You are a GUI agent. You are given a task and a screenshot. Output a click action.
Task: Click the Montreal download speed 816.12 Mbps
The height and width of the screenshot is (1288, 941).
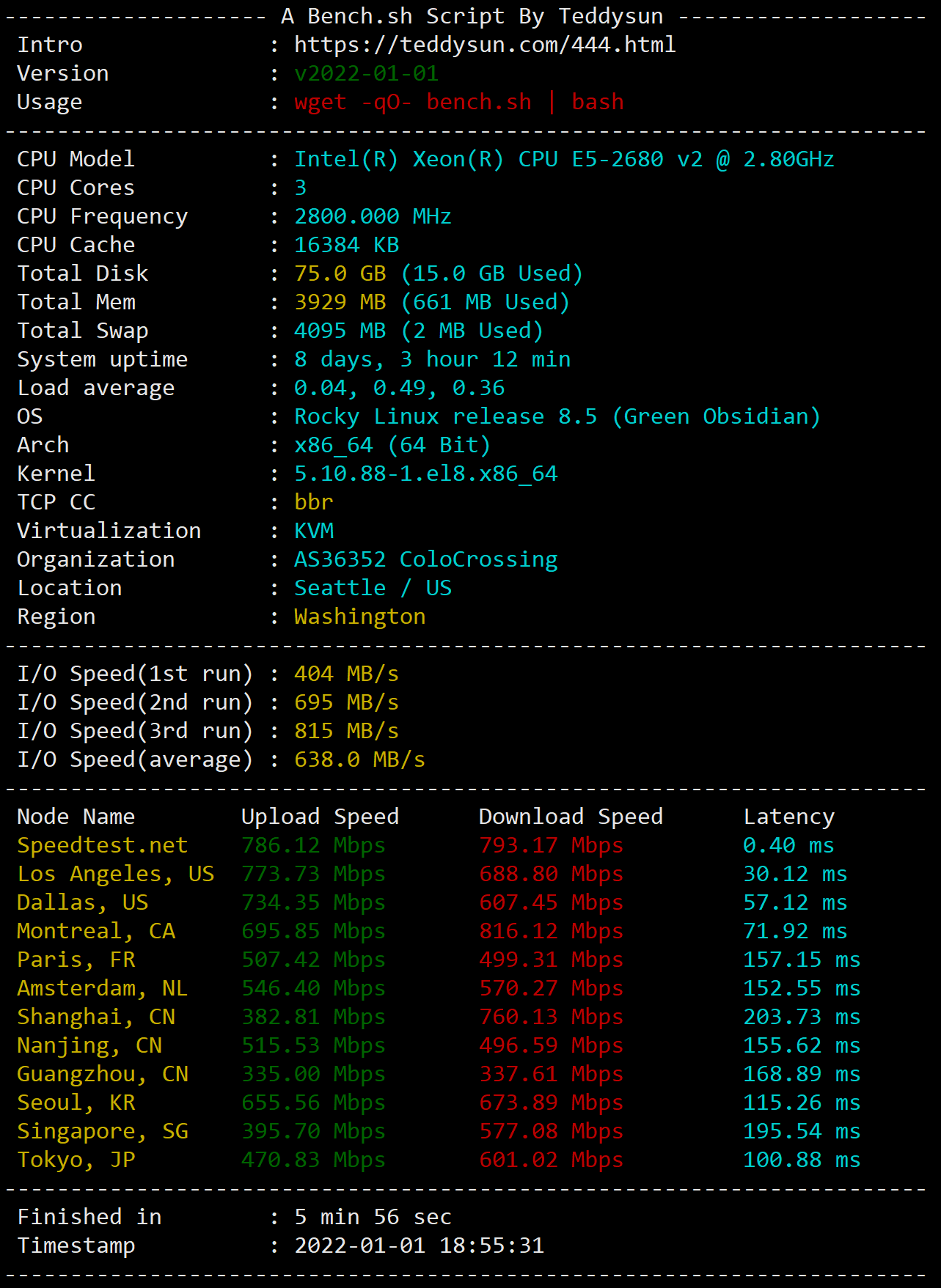(x=552, y=931)
